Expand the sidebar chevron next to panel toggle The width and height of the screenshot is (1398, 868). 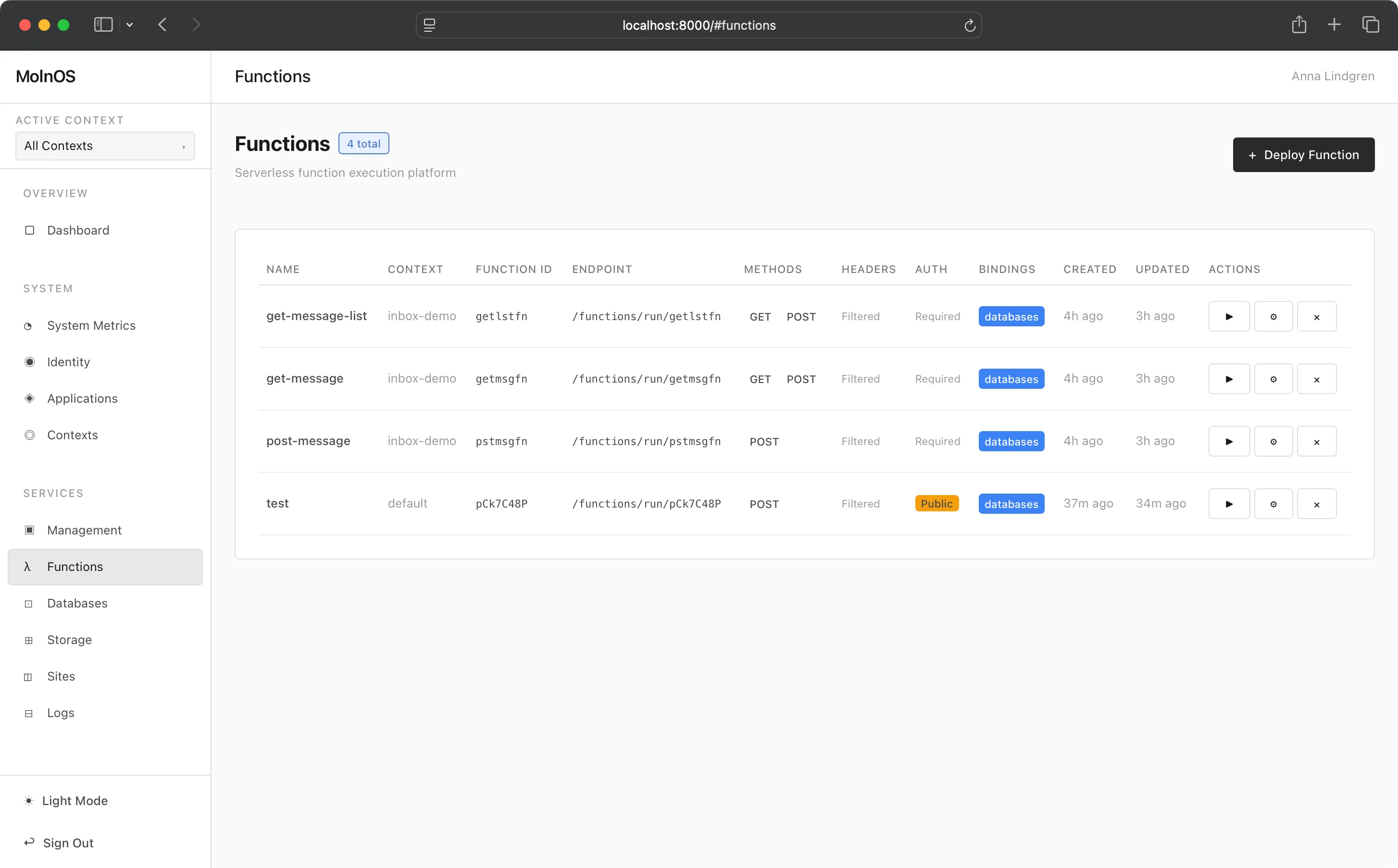click(x=129, y=25)
